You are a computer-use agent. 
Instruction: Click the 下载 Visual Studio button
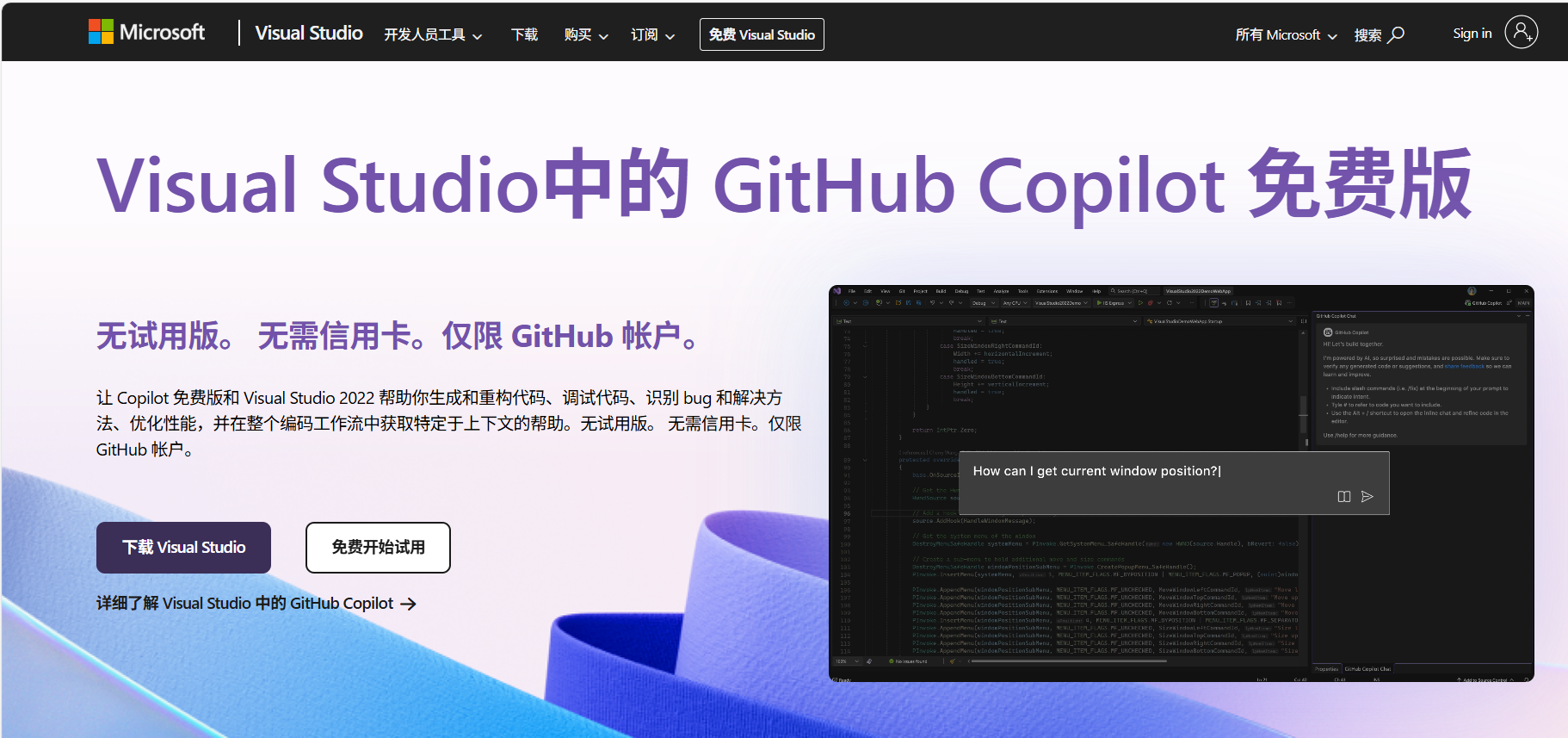pyautogui.click(x=183, y=548)
